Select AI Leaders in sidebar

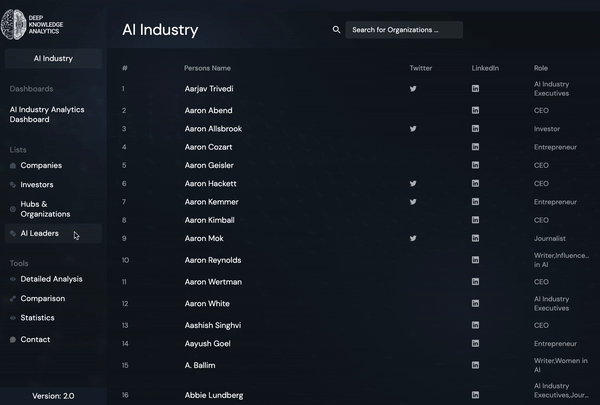coord(53,234)
